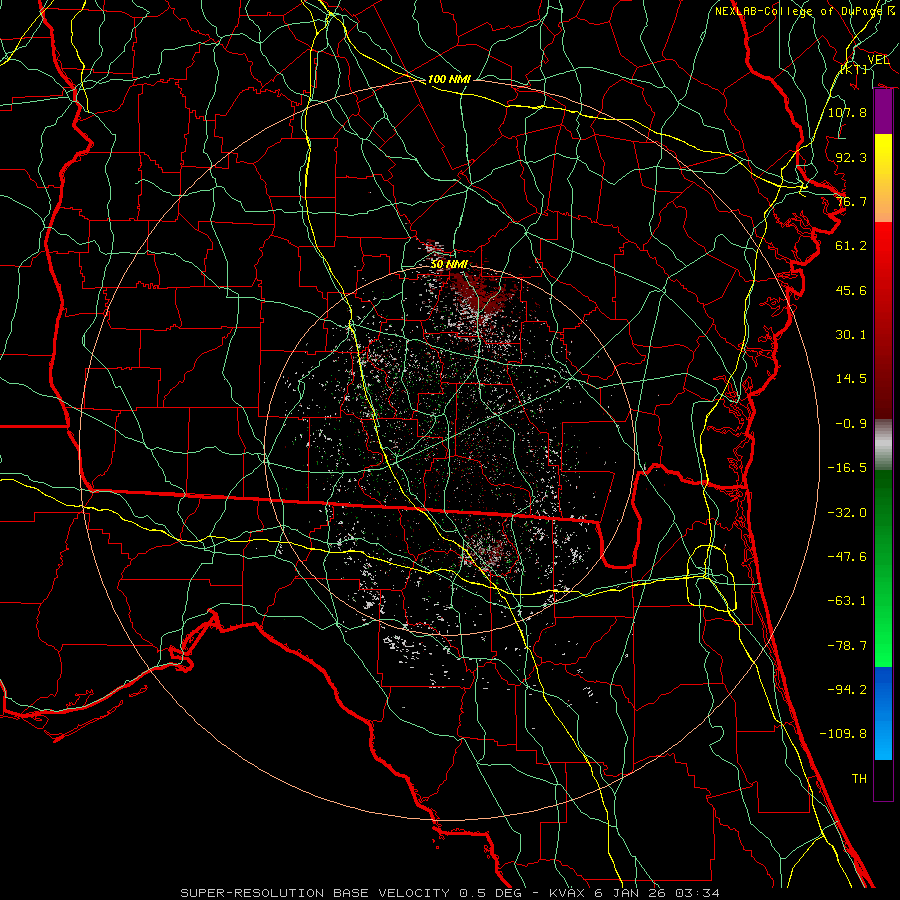Screen dimensions: 900x900
Task: Select the 61.2 velocity legend value
Action: pyautogui.click(x=851, y=246)
